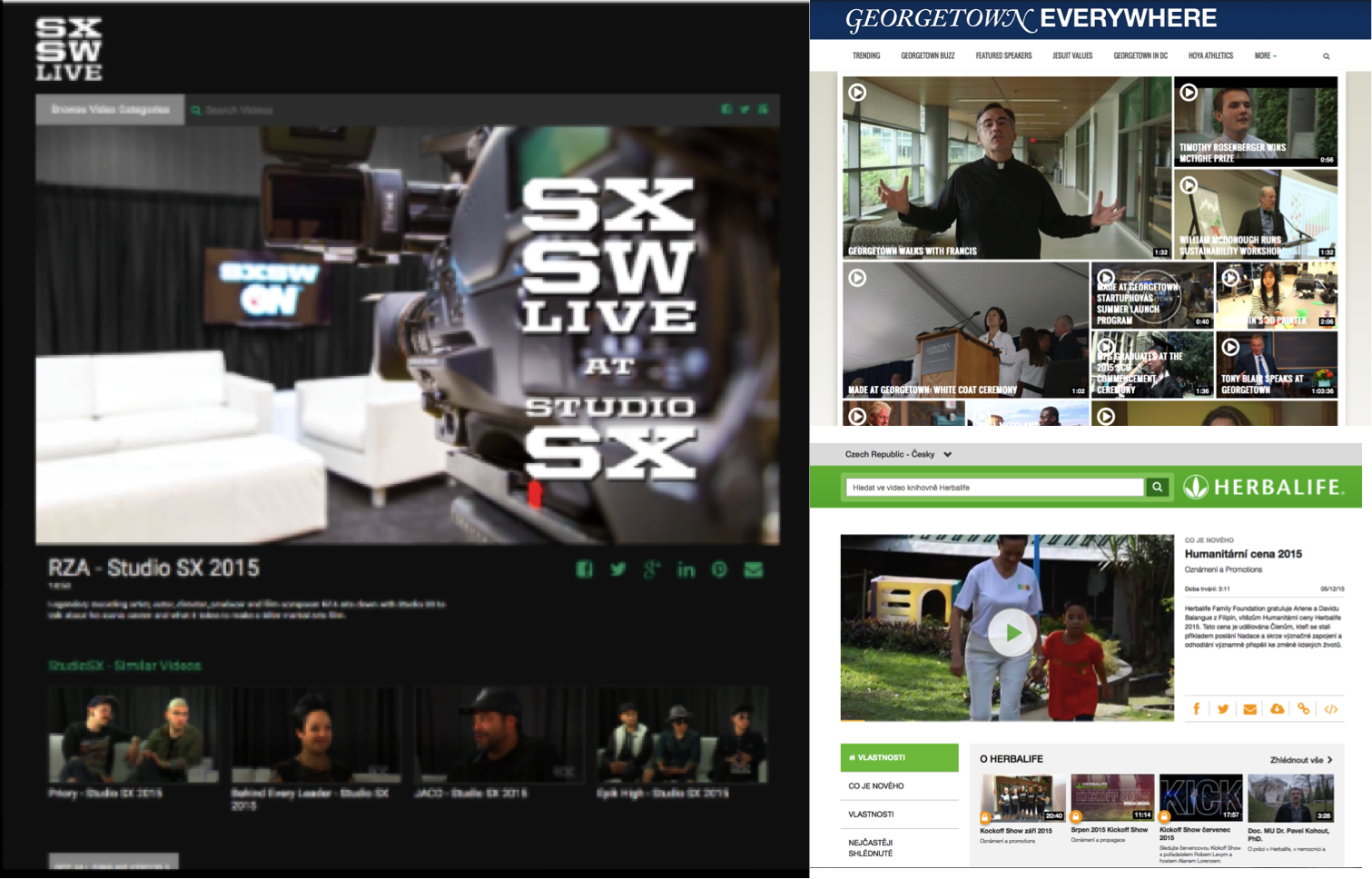Open Twitter icon in SXSW top bar
The image size is (1372, 879).
tap(745, 109)
